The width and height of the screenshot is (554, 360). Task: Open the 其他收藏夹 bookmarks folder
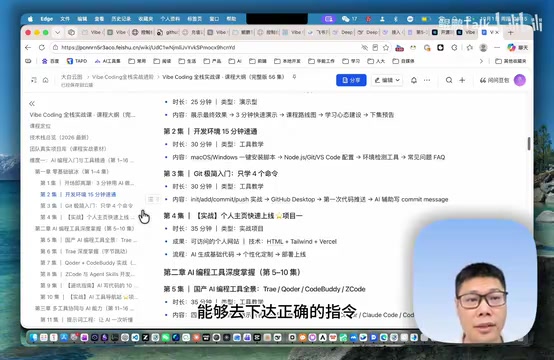(511, 61)
